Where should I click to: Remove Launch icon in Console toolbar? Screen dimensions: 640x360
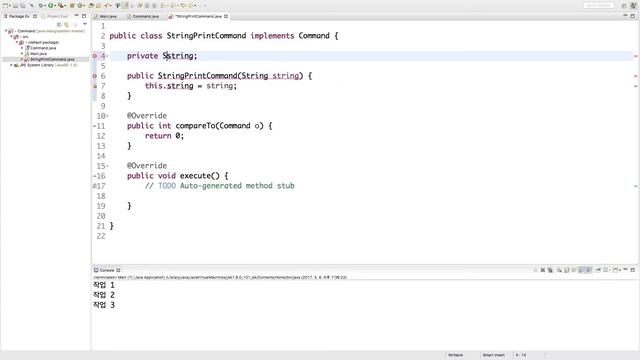(x=543, y=270)
